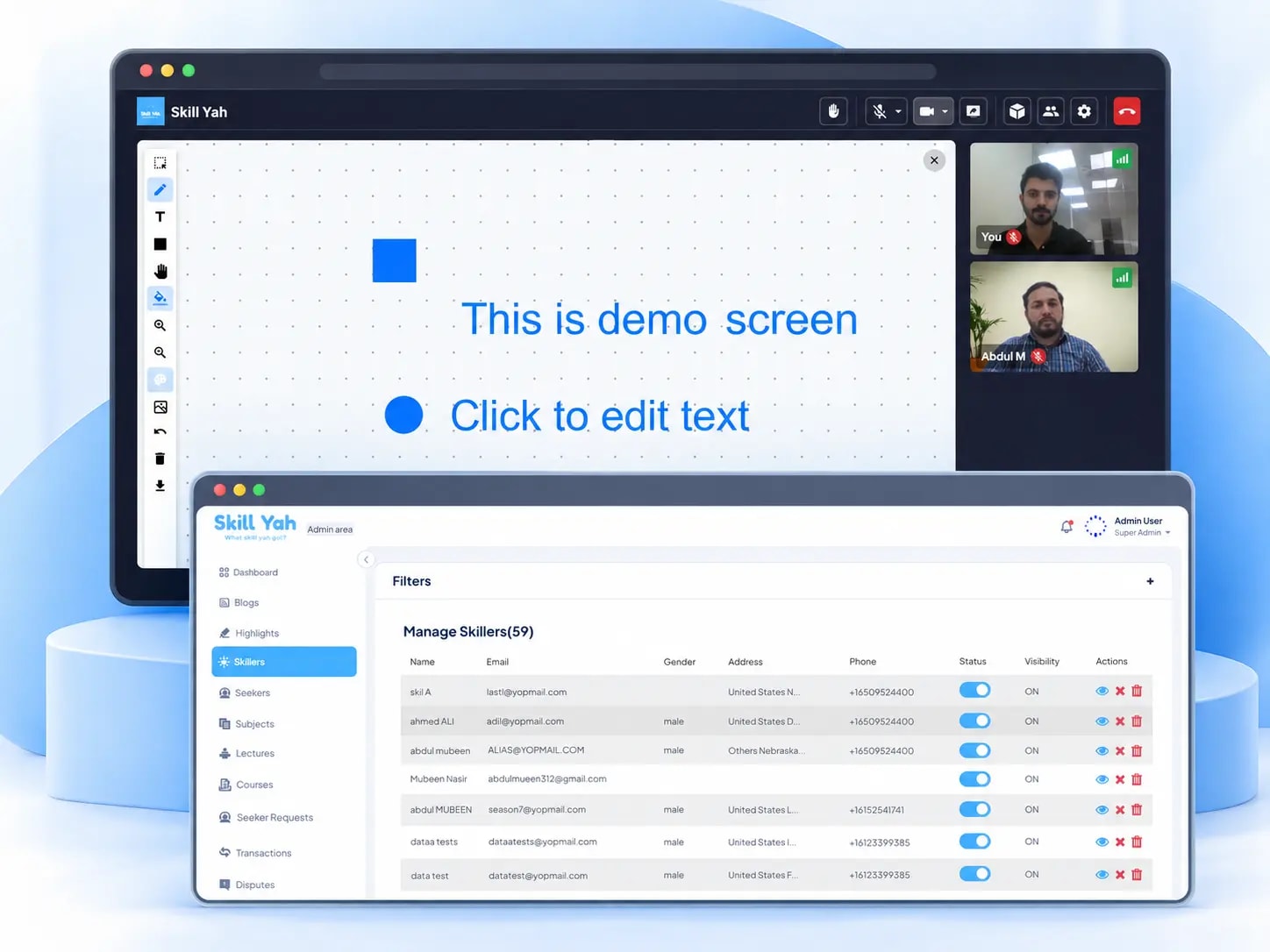Open the camera options dropdown arrow

coord(945,112)
